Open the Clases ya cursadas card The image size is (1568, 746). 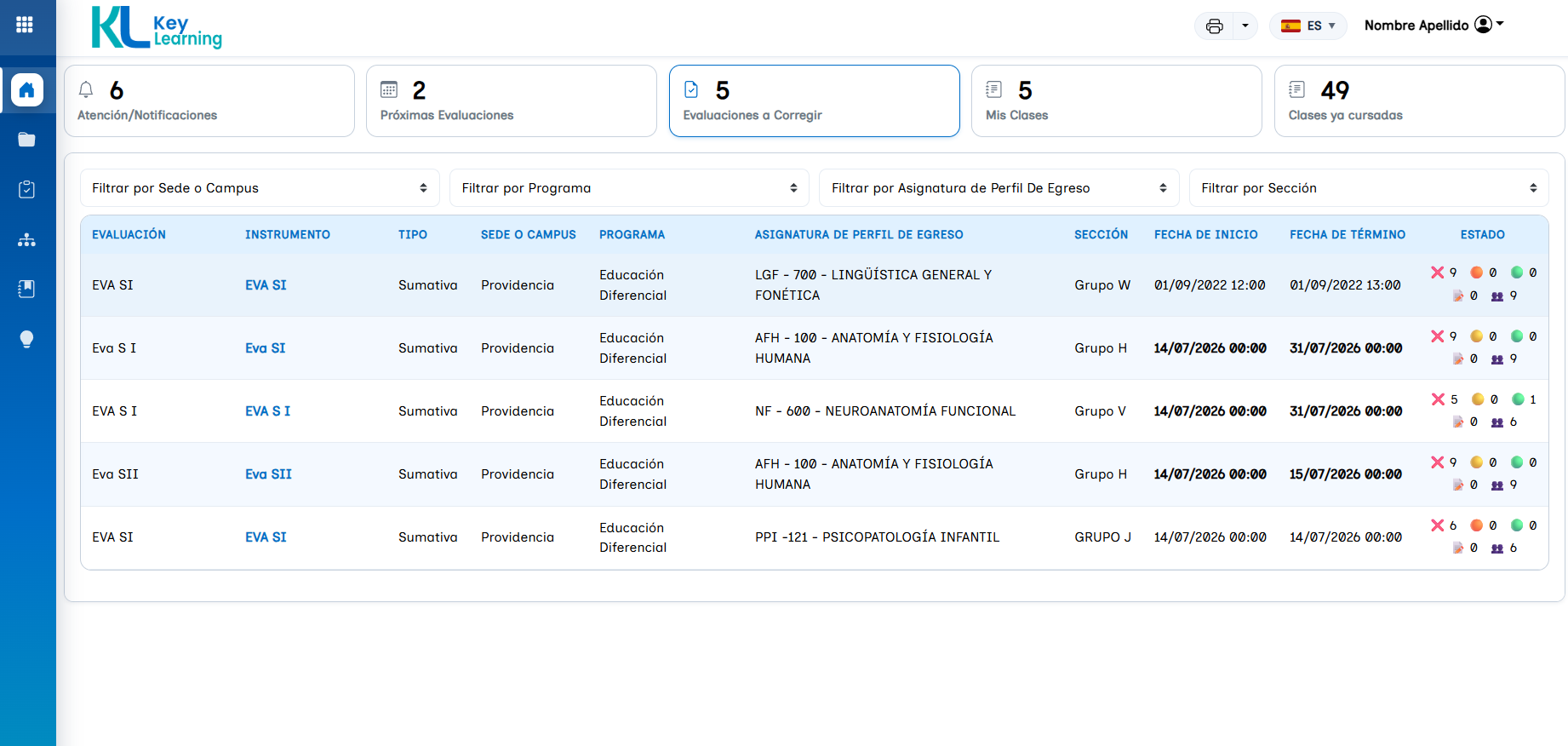click(x=1419, y=100)
